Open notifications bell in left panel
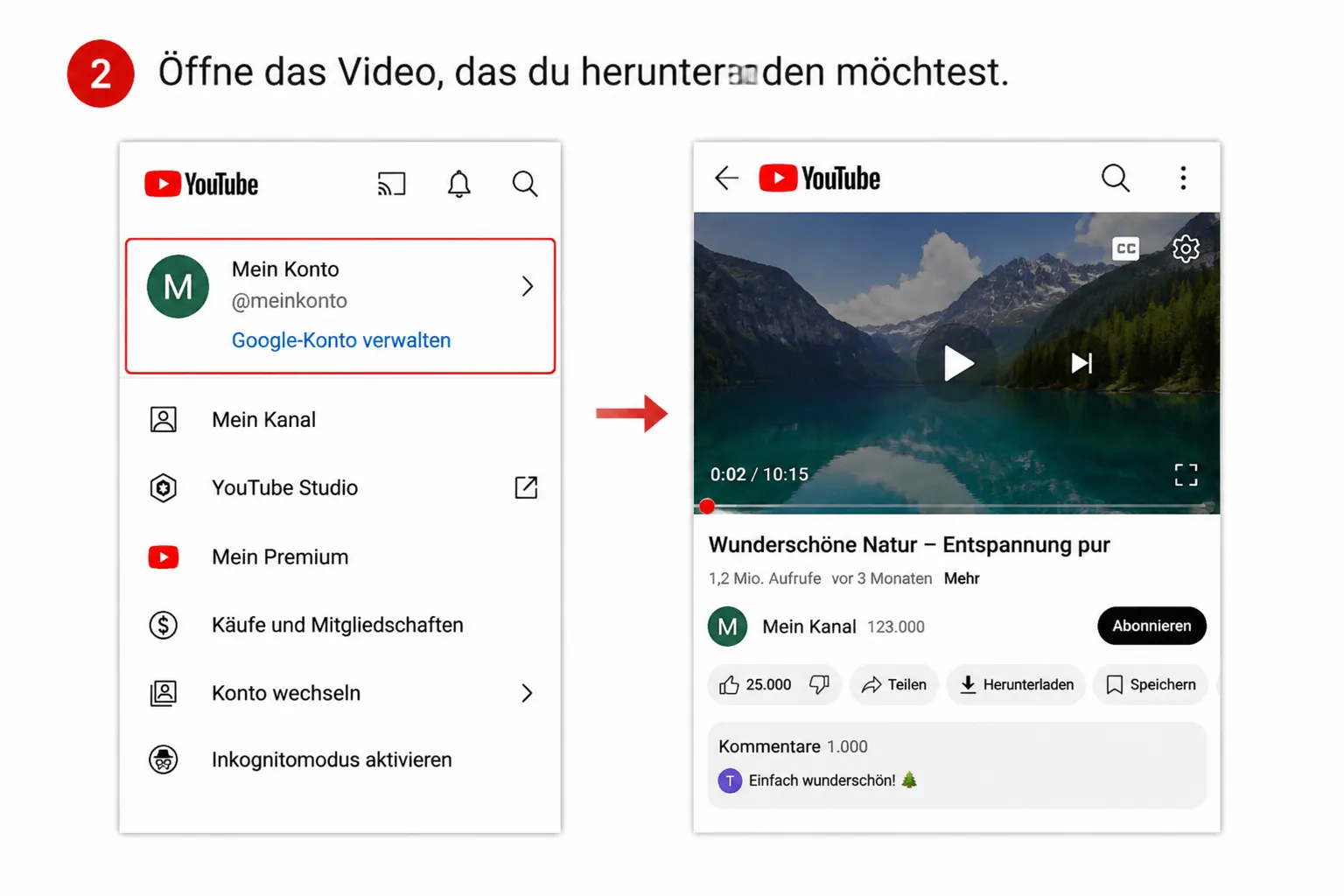1344x896 pixels. point(459,184)
